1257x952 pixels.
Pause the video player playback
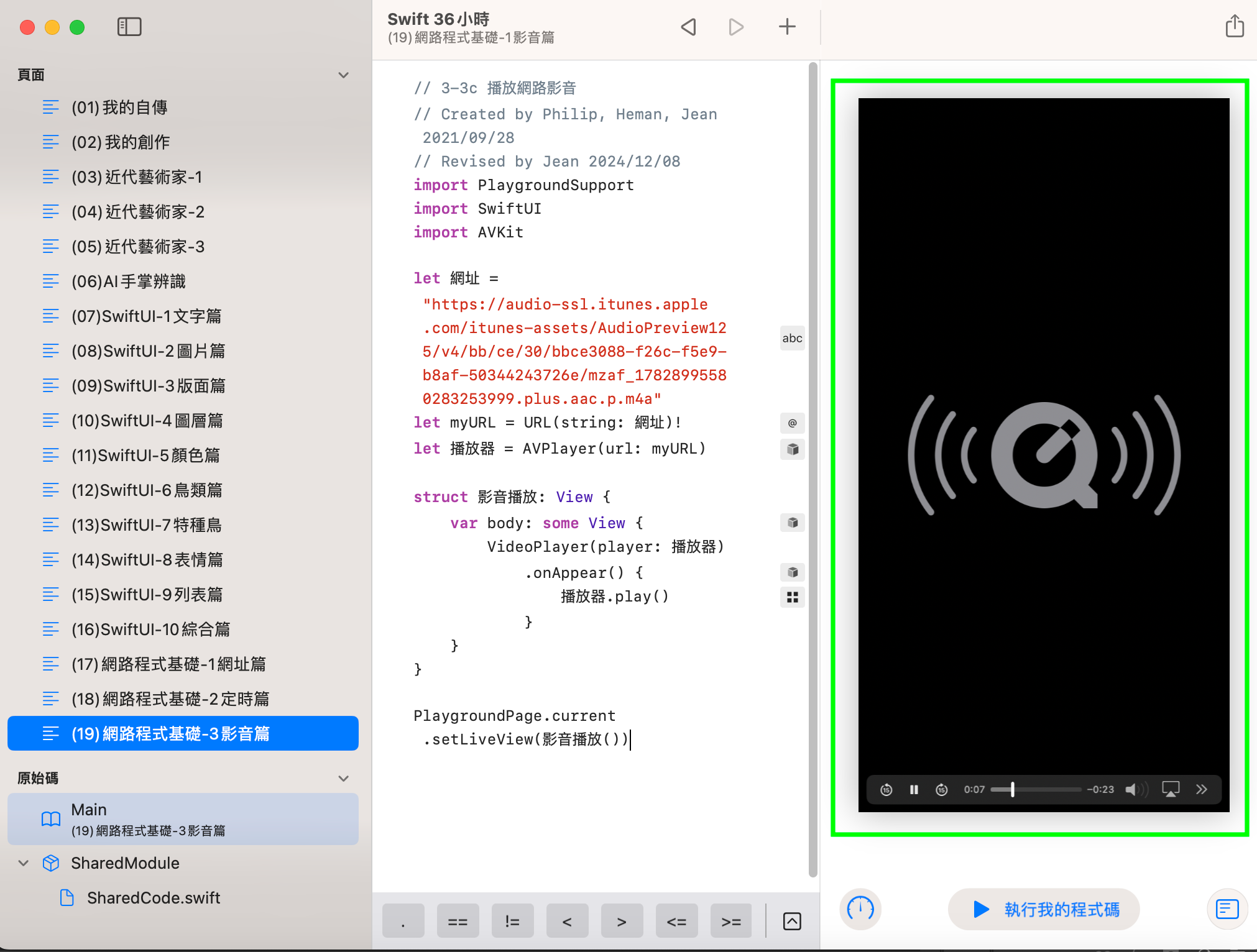pos(914,789)
